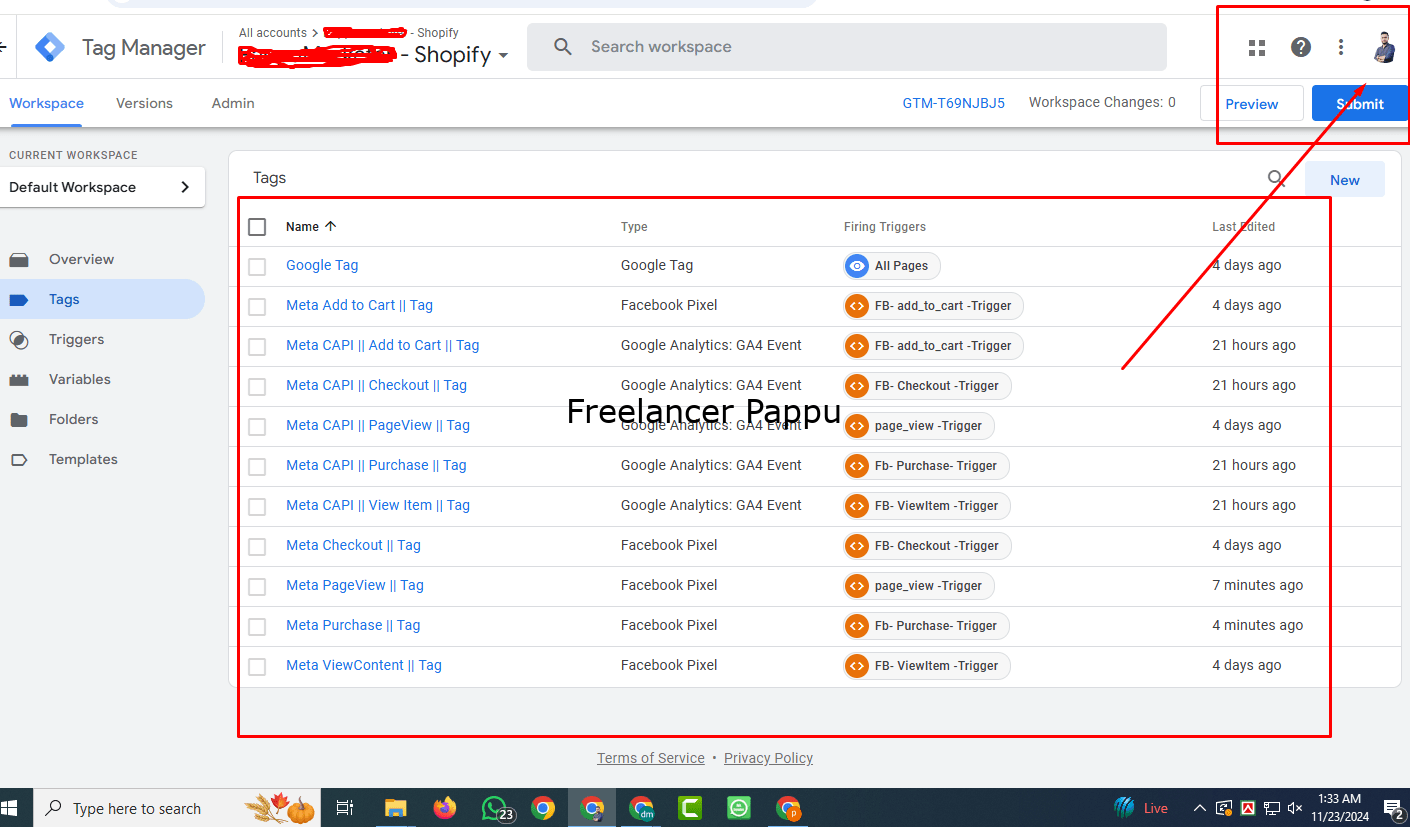Open Meta Checkout || Tag link

coord(353,545)
